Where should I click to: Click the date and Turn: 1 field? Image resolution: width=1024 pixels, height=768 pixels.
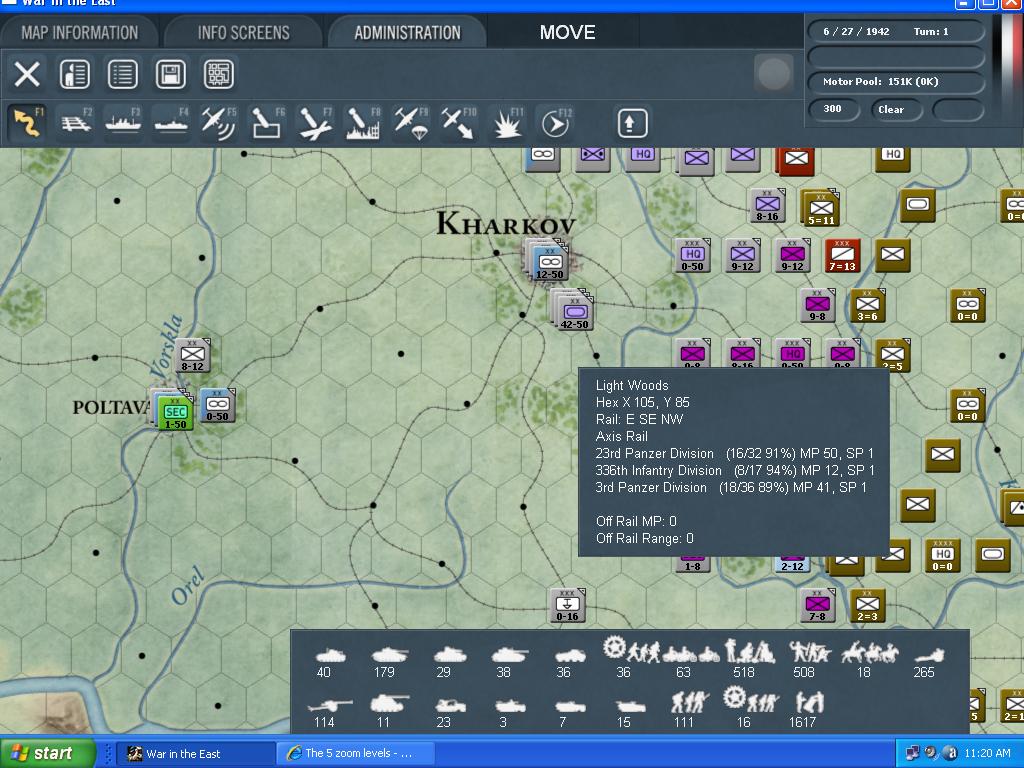(x=895, y=31)
